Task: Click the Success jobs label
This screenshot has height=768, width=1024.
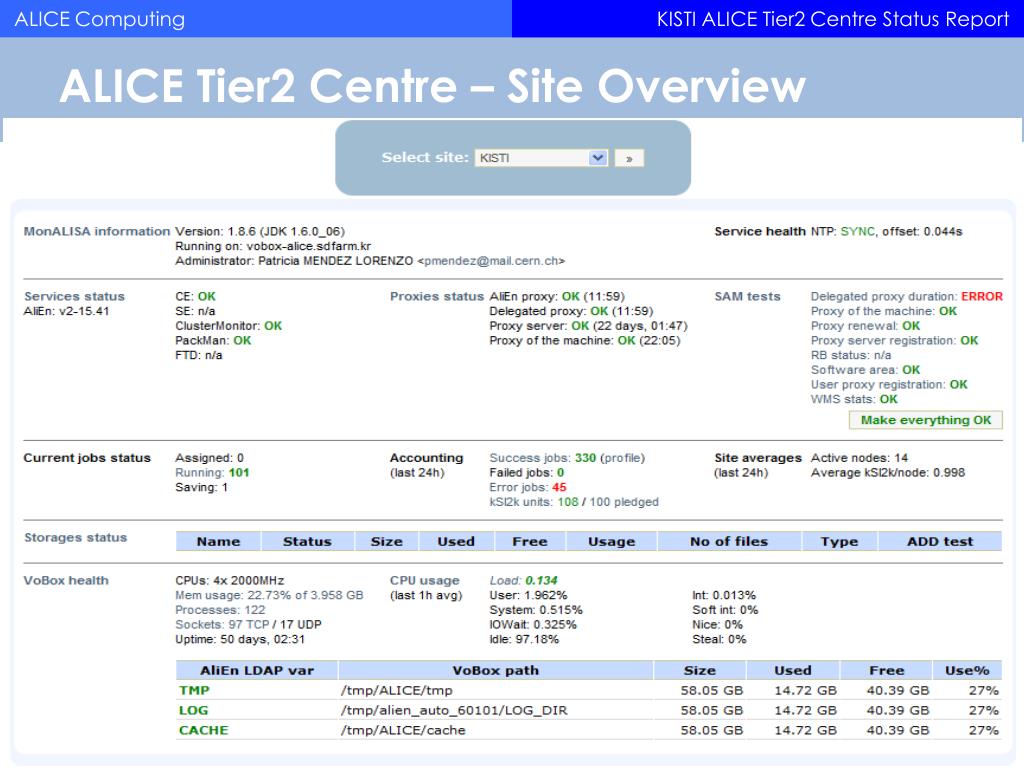Action: 530,458
